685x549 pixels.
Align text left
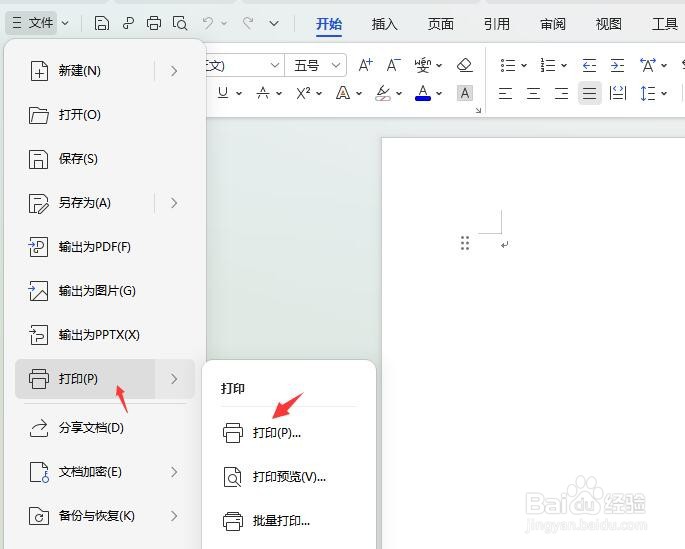click(505, 93)
